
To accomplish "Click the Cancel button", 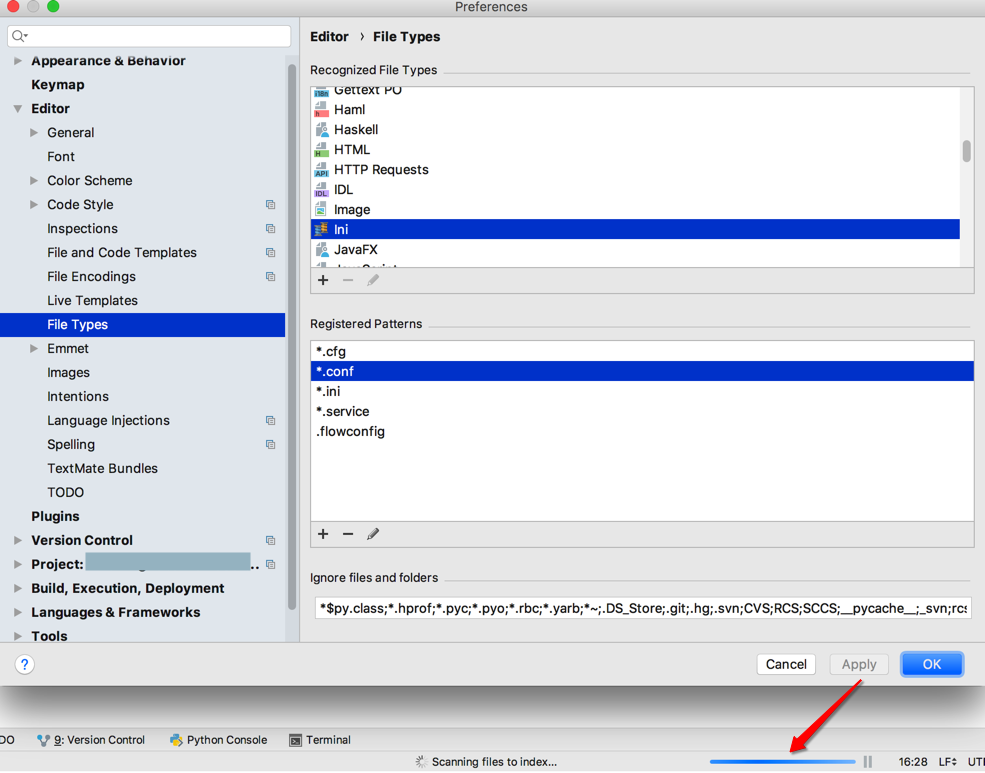I will (x=786, y=664).
